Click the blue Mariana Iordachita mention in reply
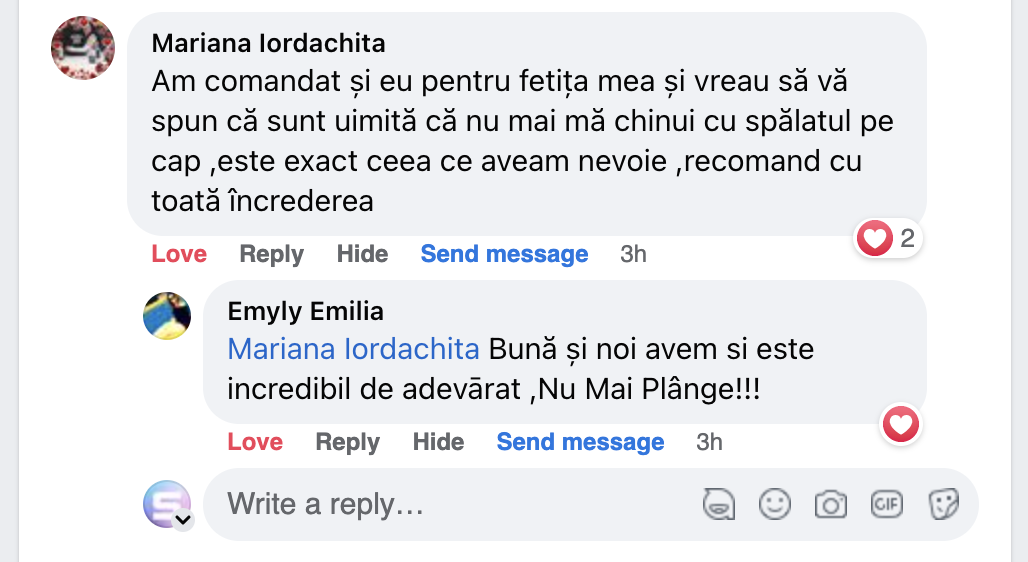 (x=353, y=349)
